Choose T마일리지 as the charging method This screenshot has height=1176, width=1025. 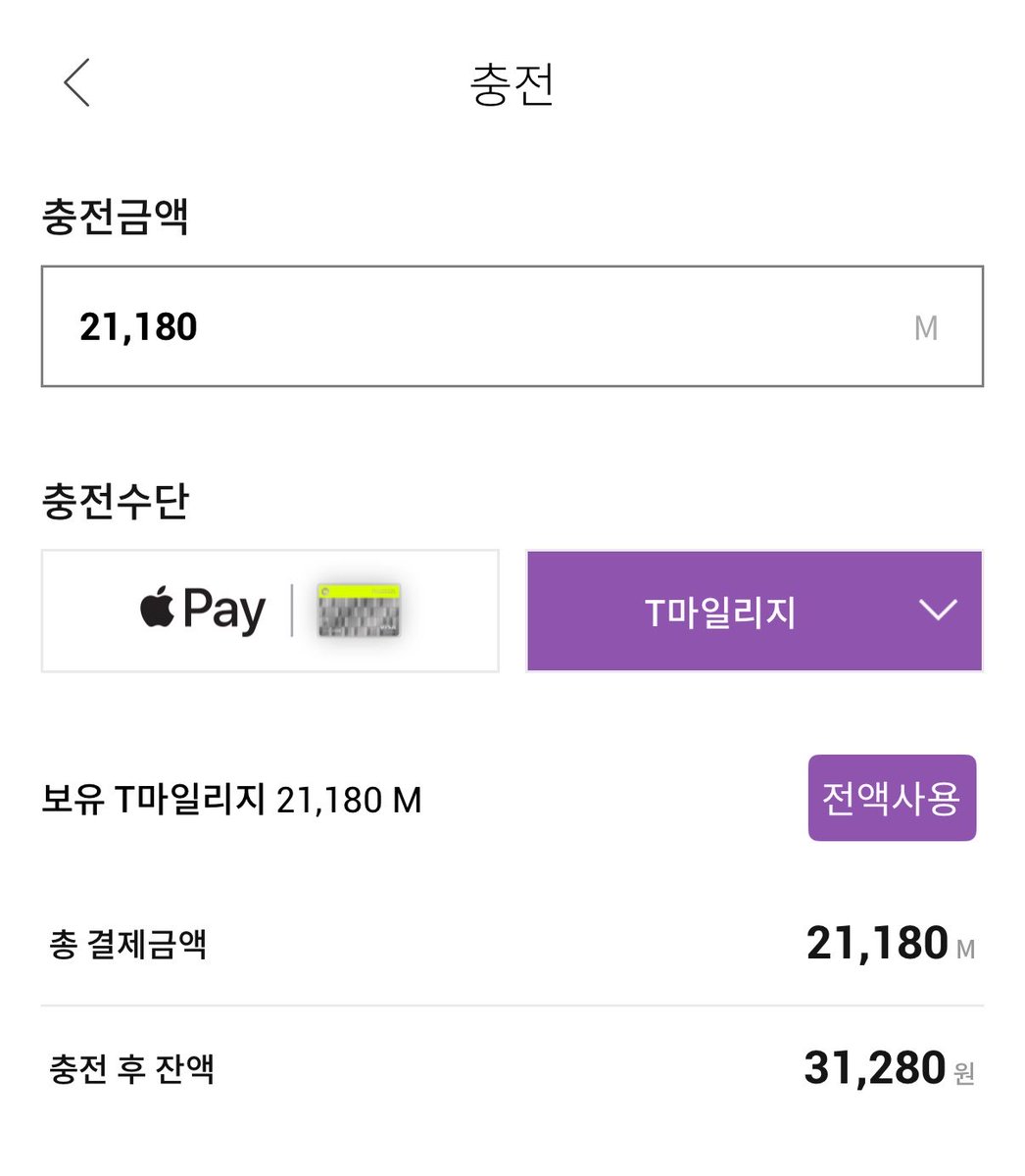point(755,612)
